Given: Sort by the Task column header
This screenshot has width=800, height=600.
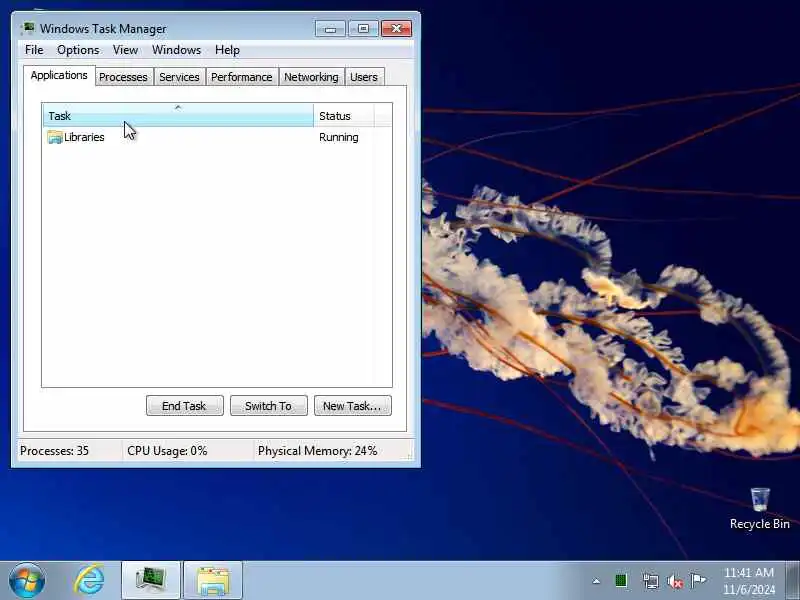Looking at the screenshot, I should pyautogui.click(x=178, y=116).
